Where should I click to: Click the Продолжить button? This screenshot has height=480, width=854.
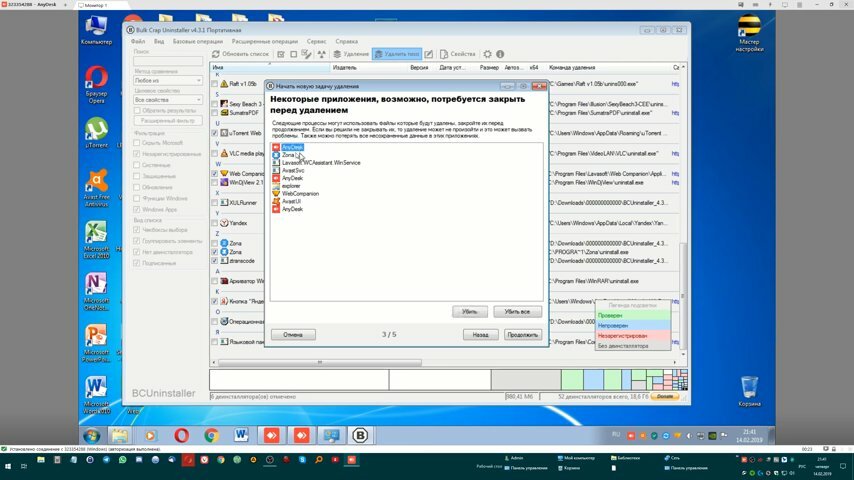[x=522, y=335]
